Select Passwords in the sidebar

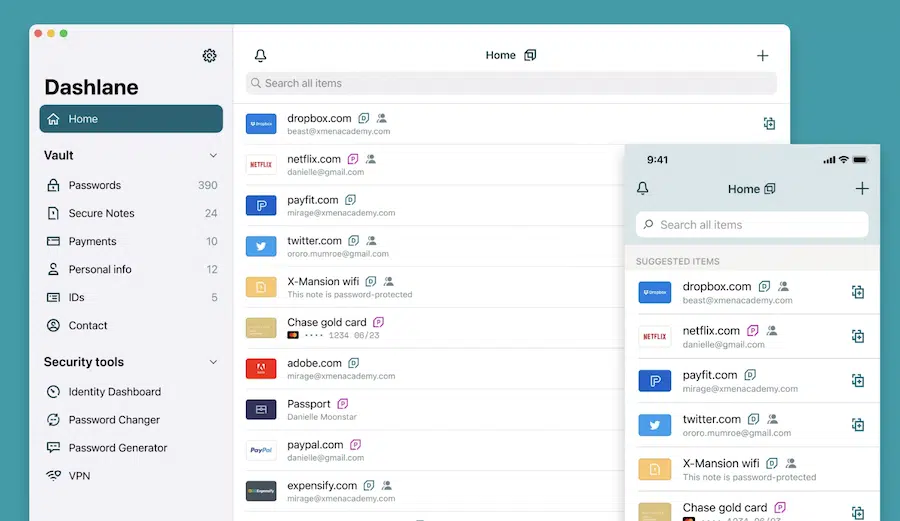(x=95, y=185)
